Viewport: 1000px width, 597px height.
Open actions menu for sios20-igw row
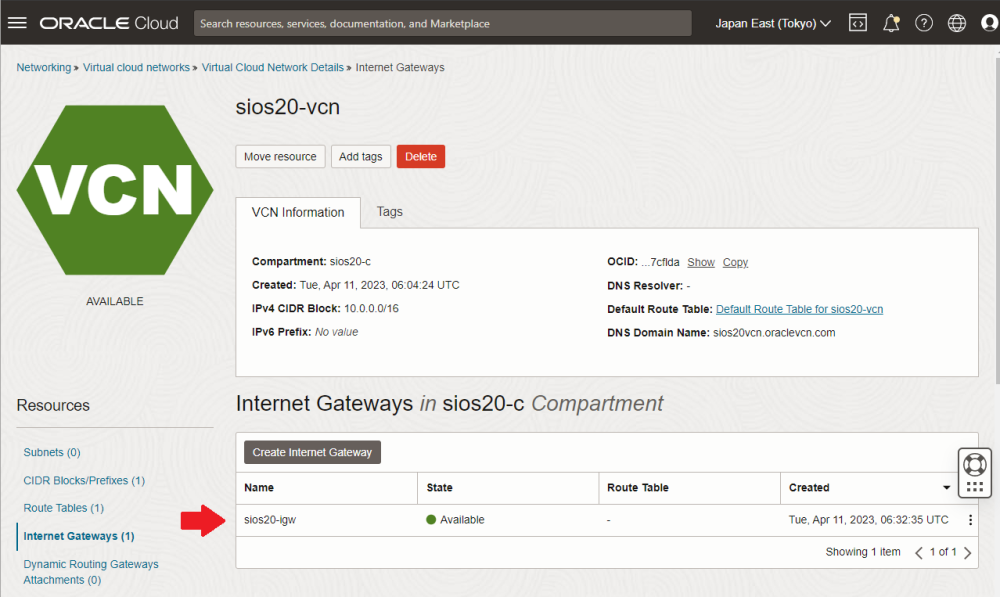(x=970, y=520)
